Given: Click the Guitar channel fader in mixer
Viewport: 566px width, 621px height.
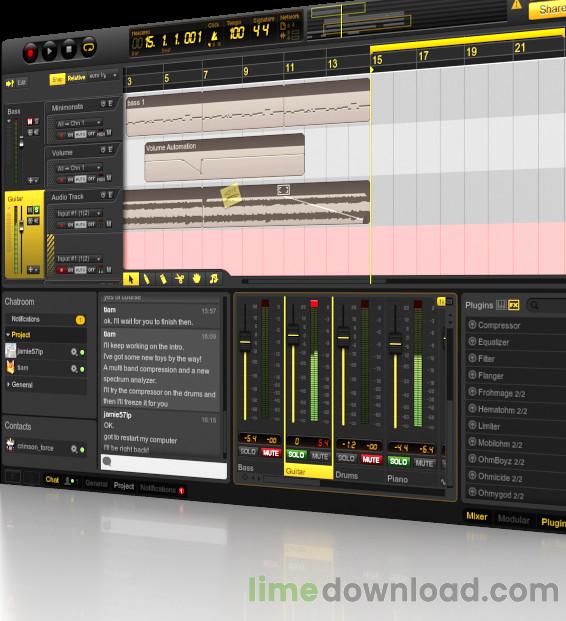Looking at the screenshot, I should pos(293,334).
